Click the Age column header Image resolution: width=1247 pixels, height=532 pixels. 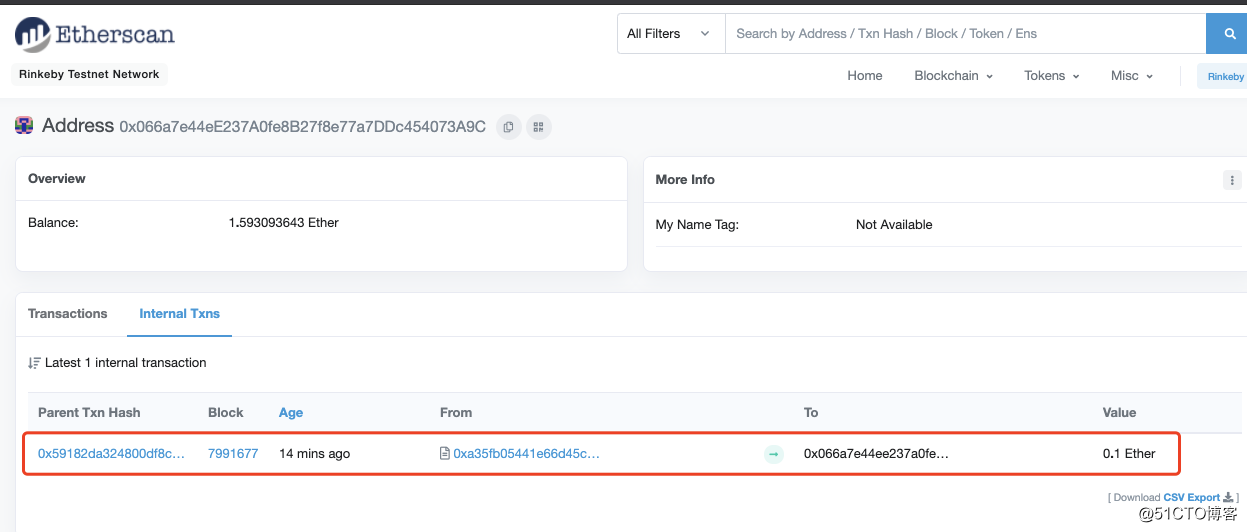point(291,413)
